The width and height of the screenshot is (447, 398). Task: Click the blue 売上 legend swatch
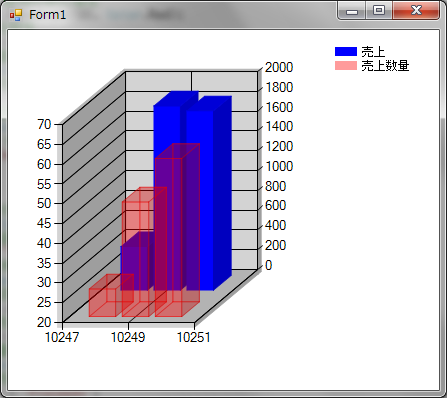[346, 52]
